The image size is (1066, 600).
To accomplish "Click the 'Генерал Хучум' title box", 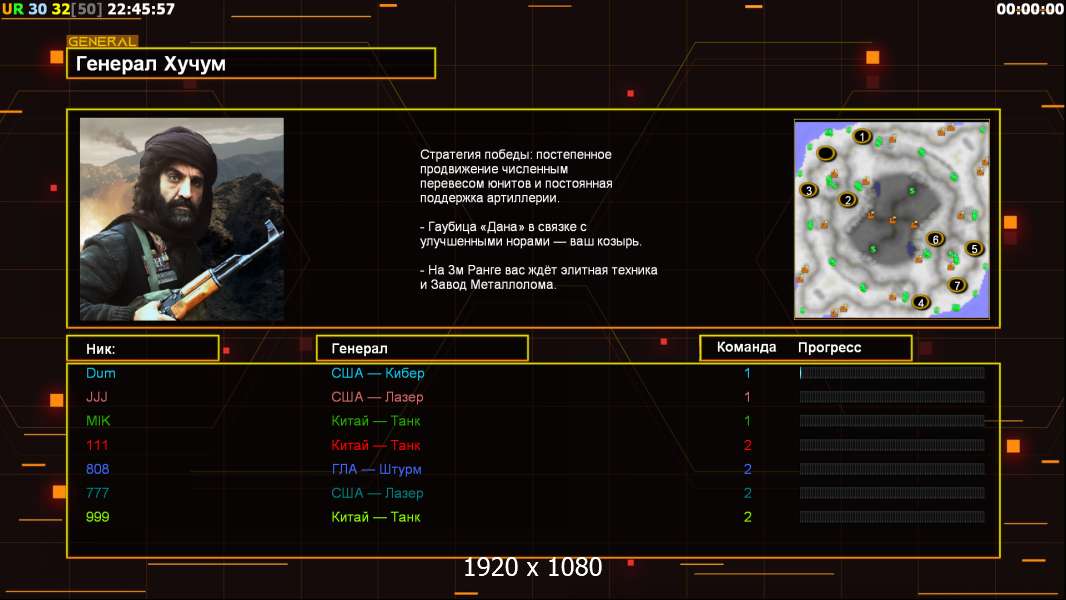I will (x=251, y=63).
